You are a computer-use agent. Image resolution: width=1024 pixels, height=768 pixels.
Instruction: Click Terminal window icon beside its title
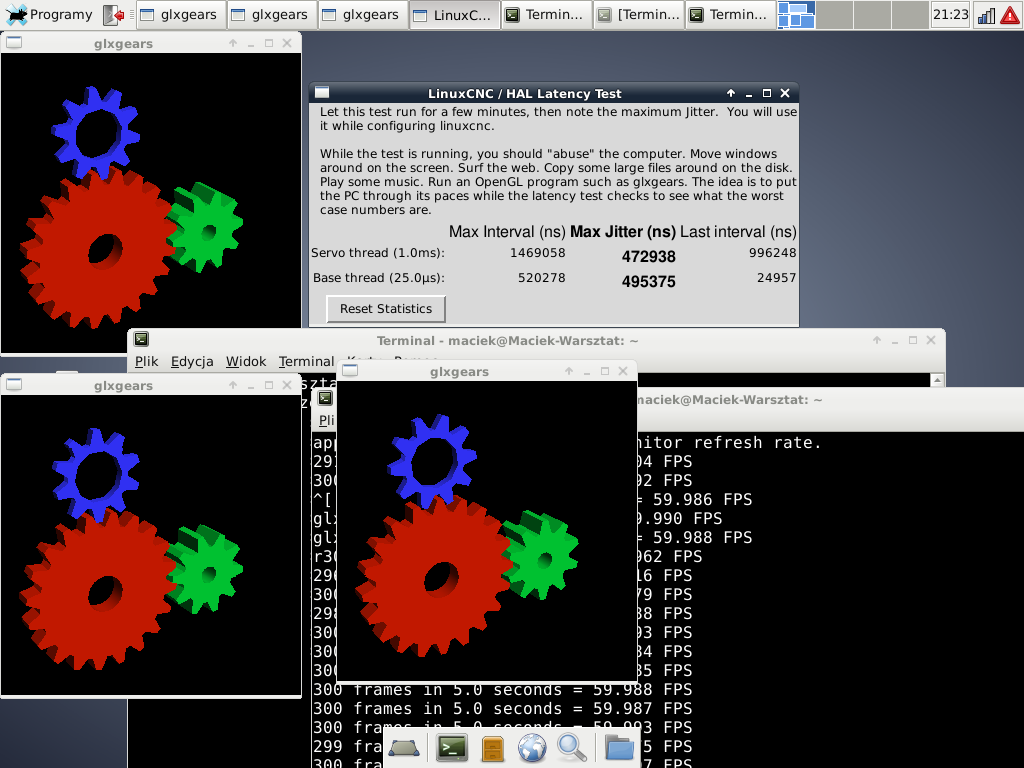(141, 339)
